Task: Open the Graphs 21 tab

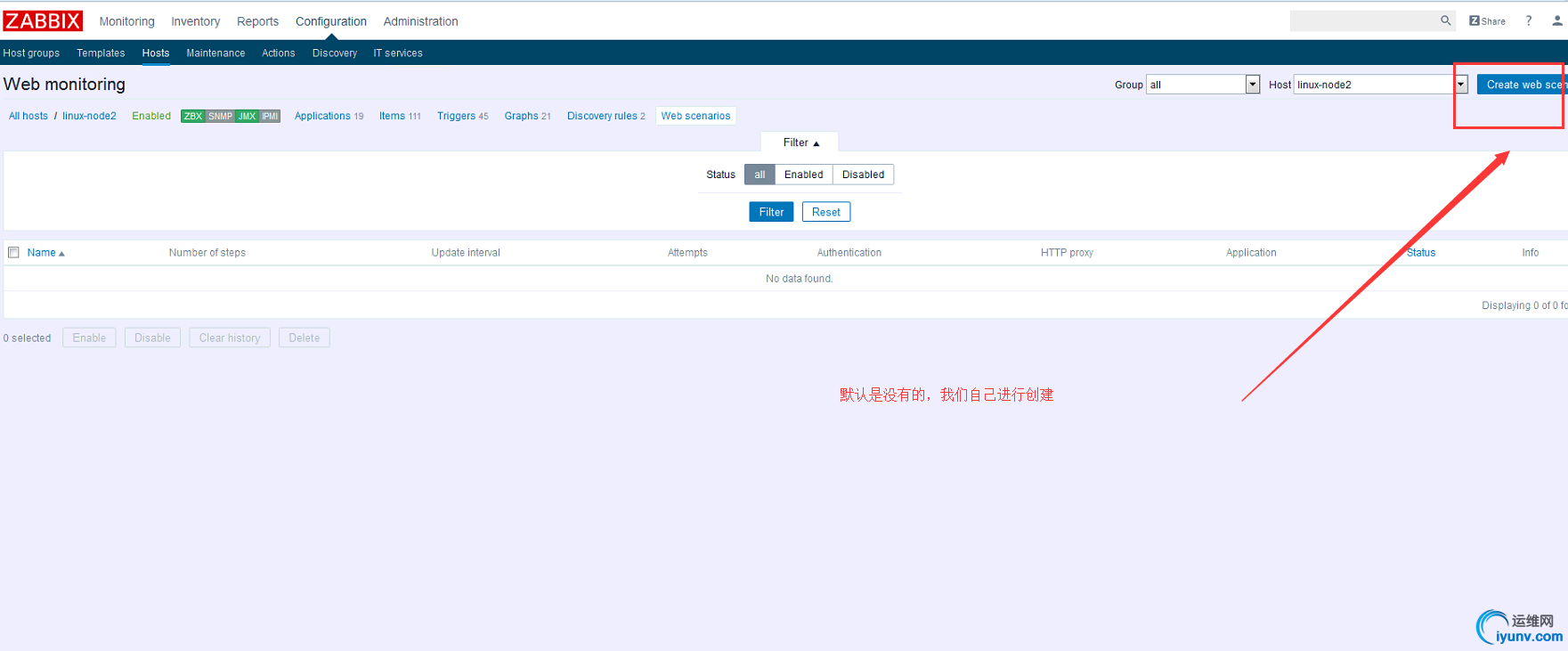Action: (x=527, y=116)
